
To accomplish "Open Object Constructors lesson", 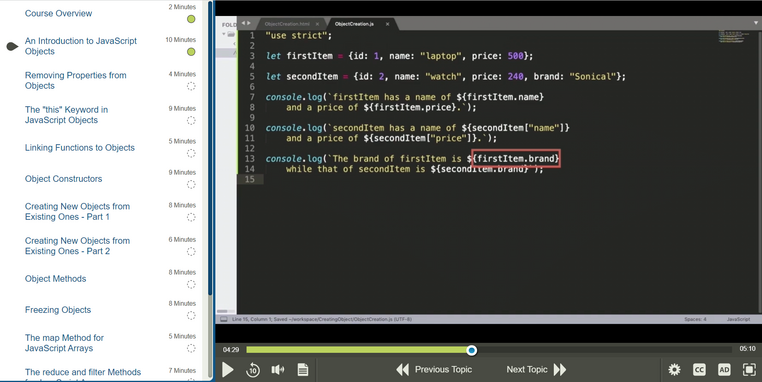I will click(x=64, y=179).
